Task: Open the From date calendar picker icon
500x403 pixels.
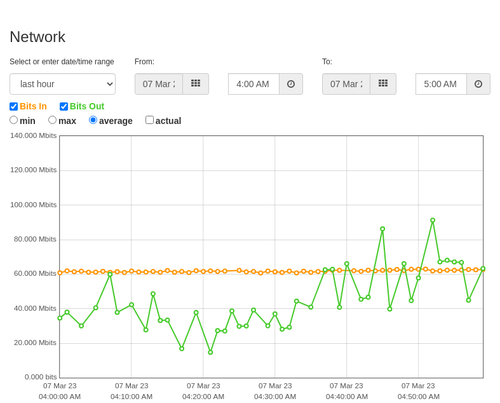Action: coord(196,84)
